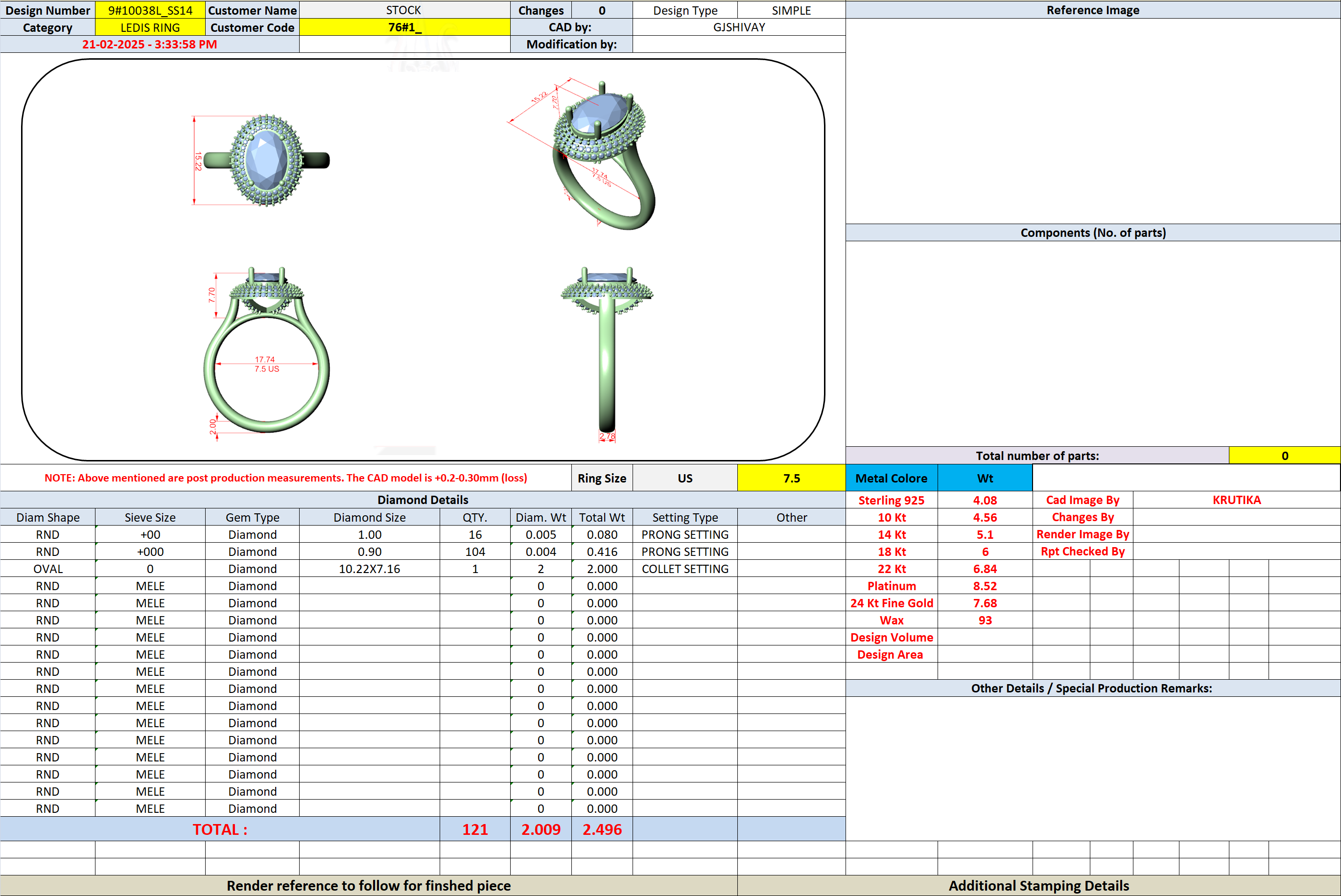Select the diamond size 0.90 cell
The width and height of the screenshot is (1341, 896).
369,551
